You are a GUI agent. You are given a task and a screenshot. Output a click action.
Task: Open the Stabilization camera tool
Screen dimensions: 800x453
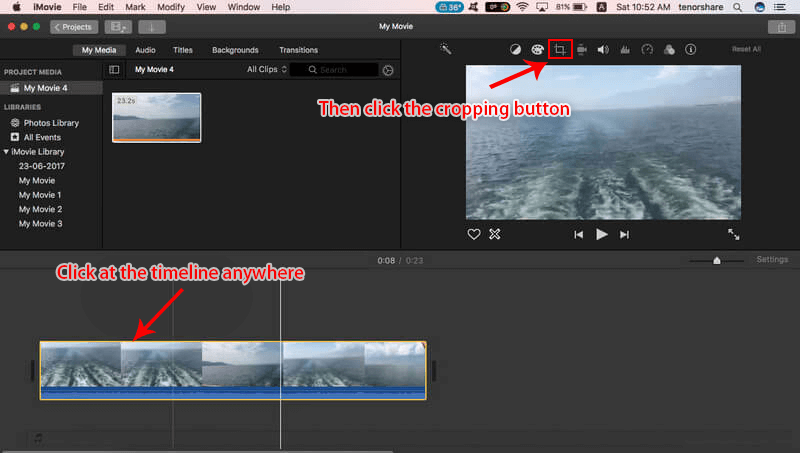582,49
